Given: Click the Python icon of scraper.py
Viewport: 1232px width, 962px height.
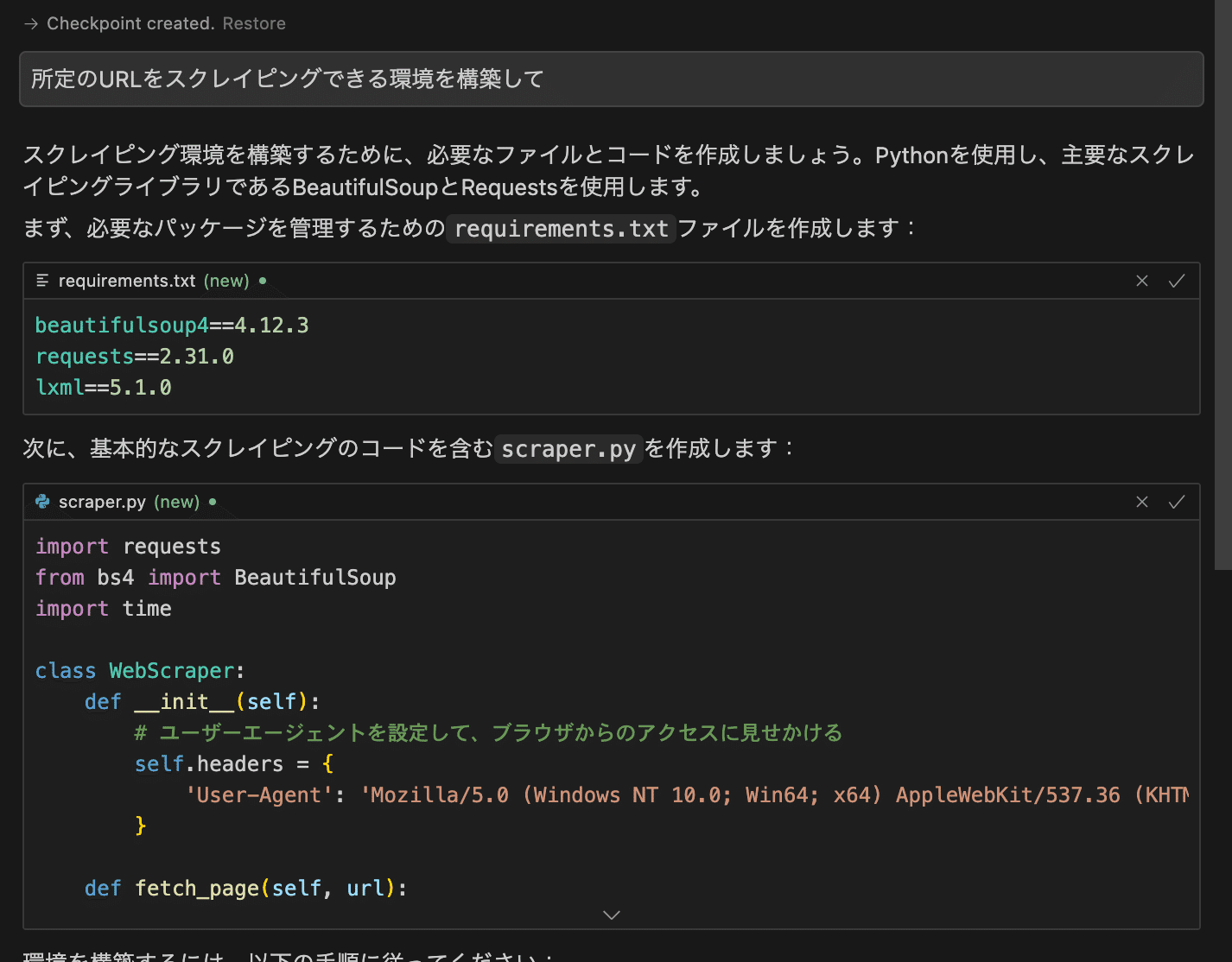Looking at the screenshot, I should pos(42,502).
